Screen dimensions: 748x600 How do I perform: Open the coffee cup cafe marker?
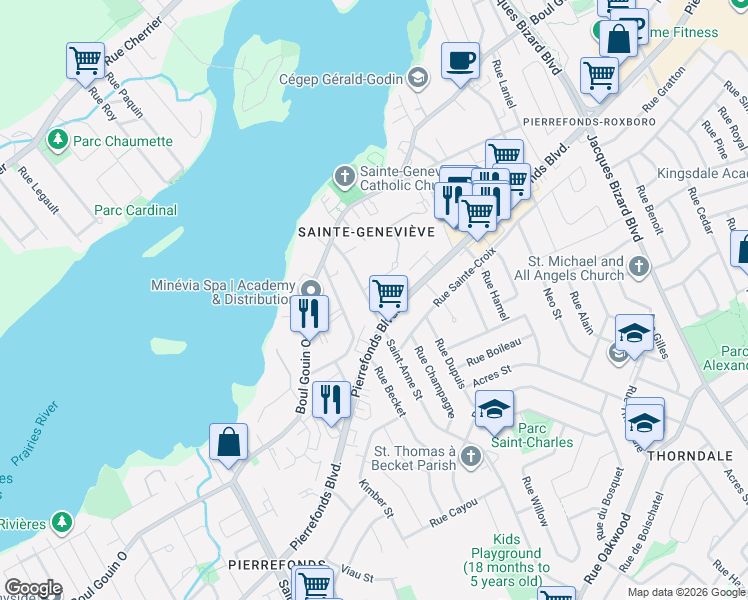tap(460, 65)
